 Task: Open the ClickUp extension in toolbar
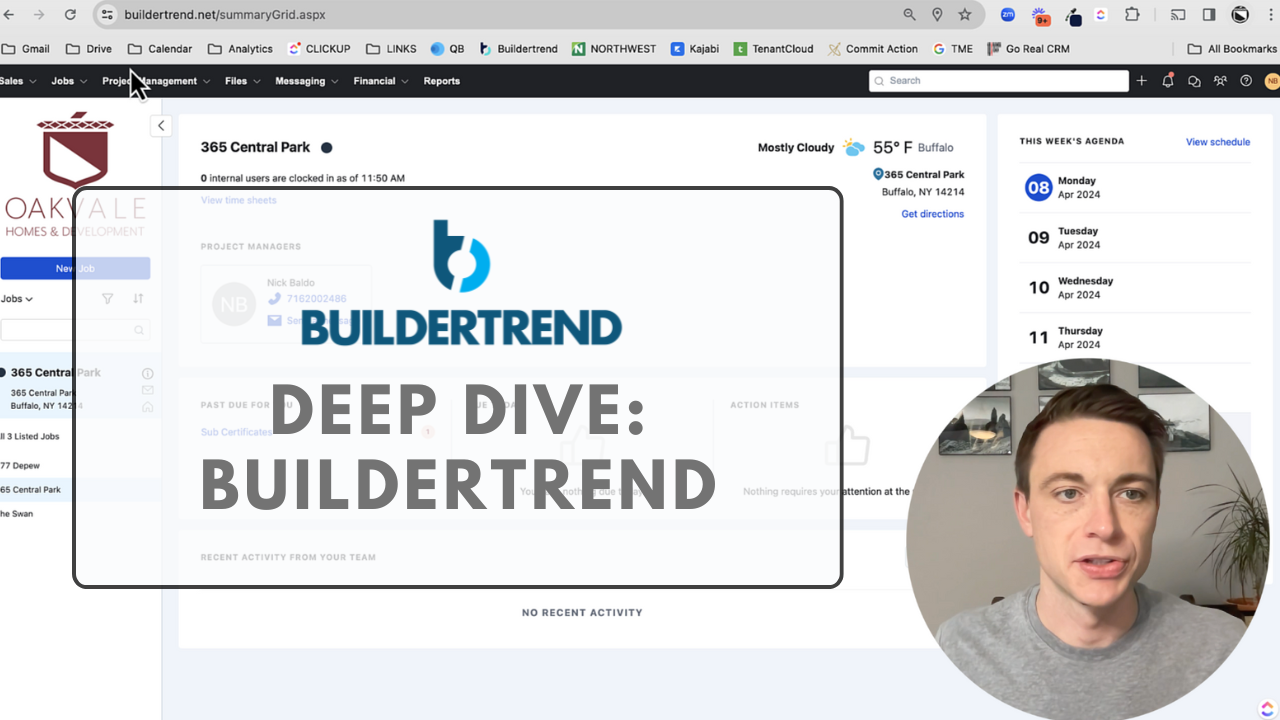click(x=1101, y=15)
